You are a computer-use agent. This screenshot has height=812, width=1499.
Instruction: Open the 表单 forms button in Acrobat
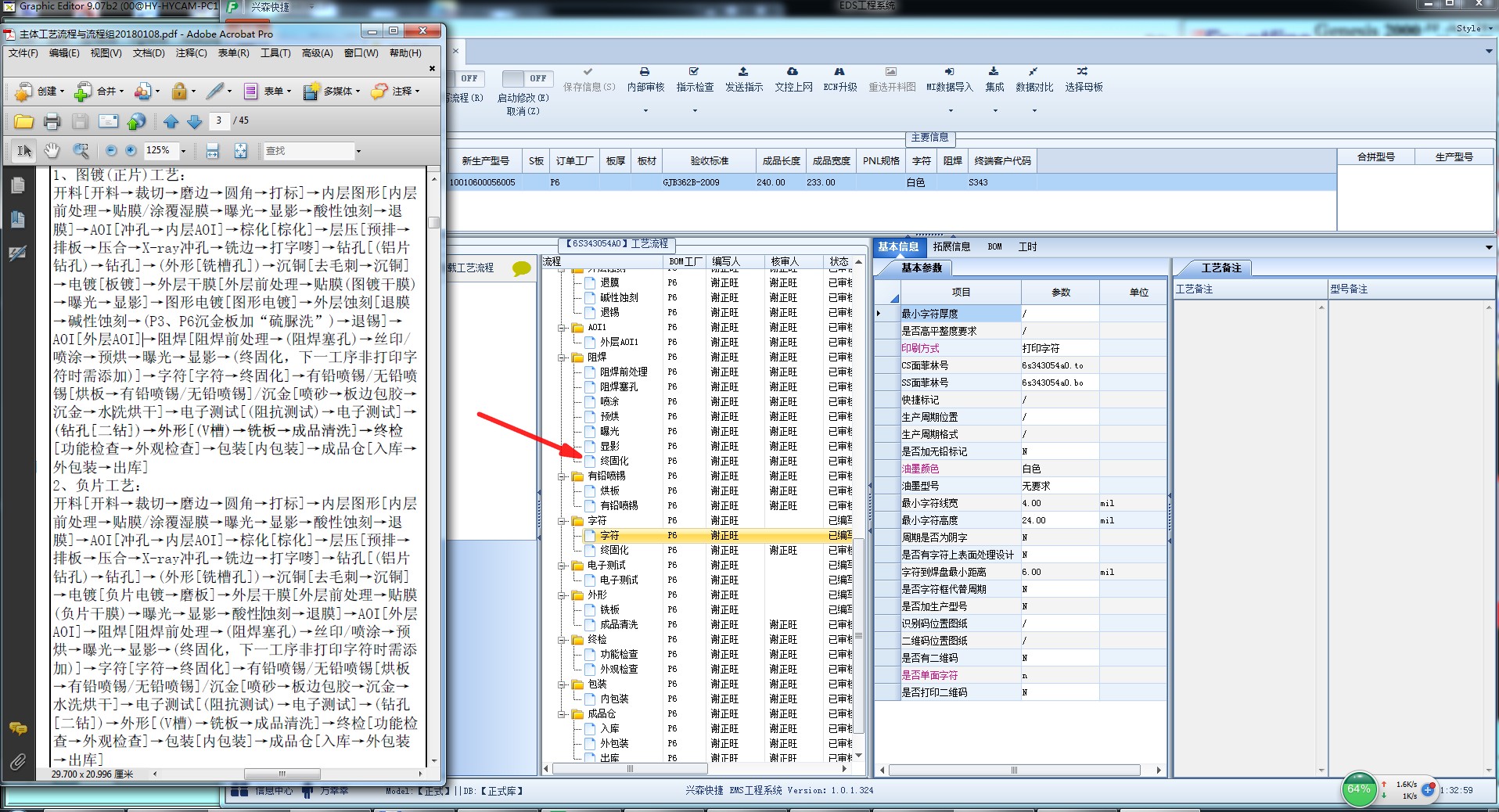[x=267, y=92]
